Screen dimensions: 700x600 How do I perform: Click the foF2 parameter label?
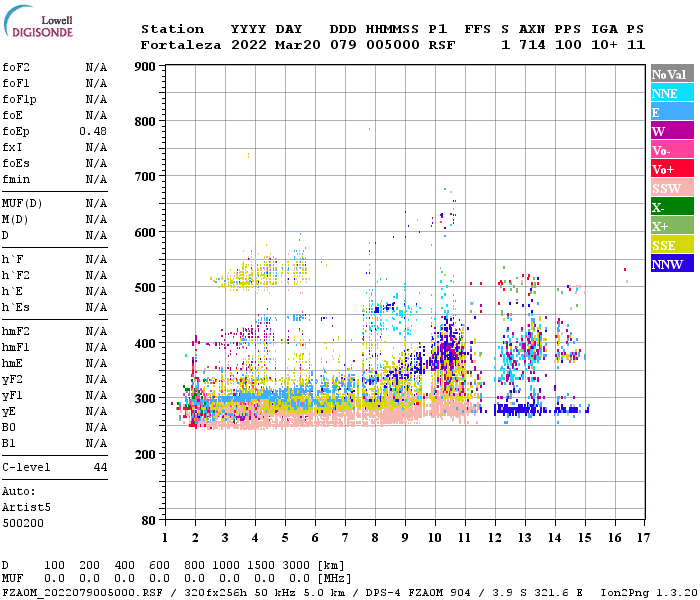click(x=16, y=67)
